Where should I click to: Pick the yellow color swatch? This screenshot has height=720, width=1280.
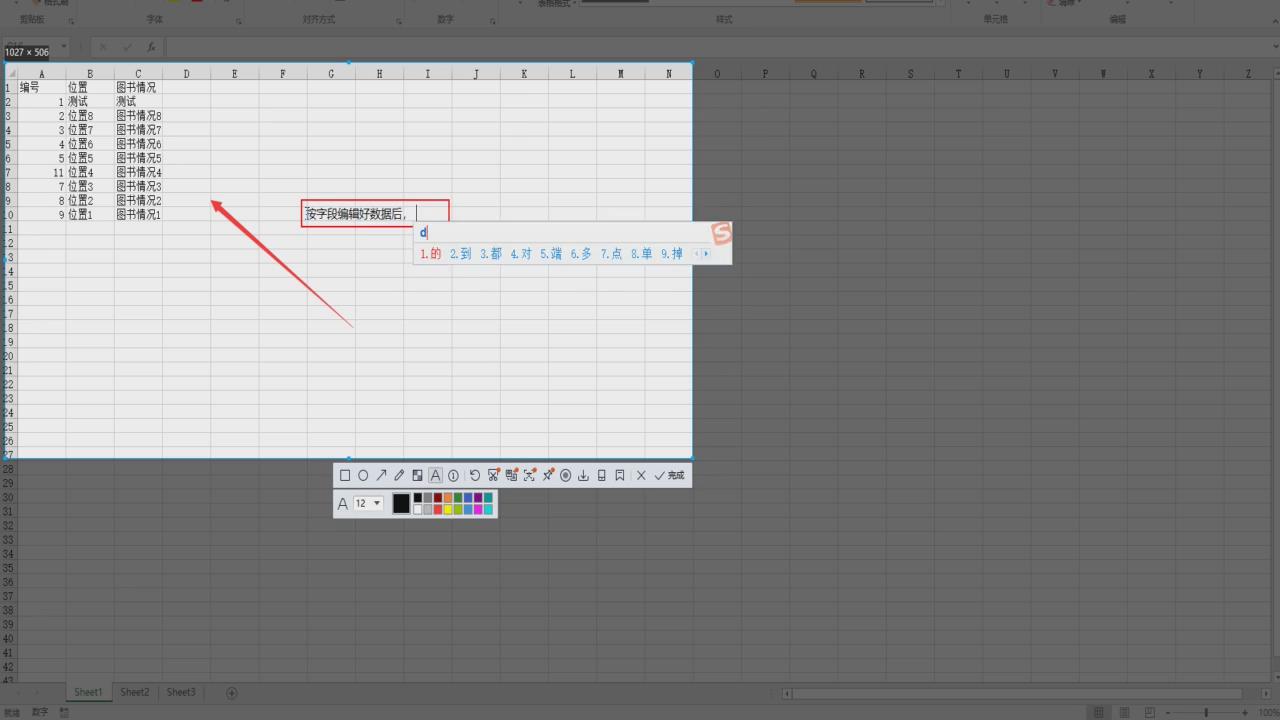point(448,510)
